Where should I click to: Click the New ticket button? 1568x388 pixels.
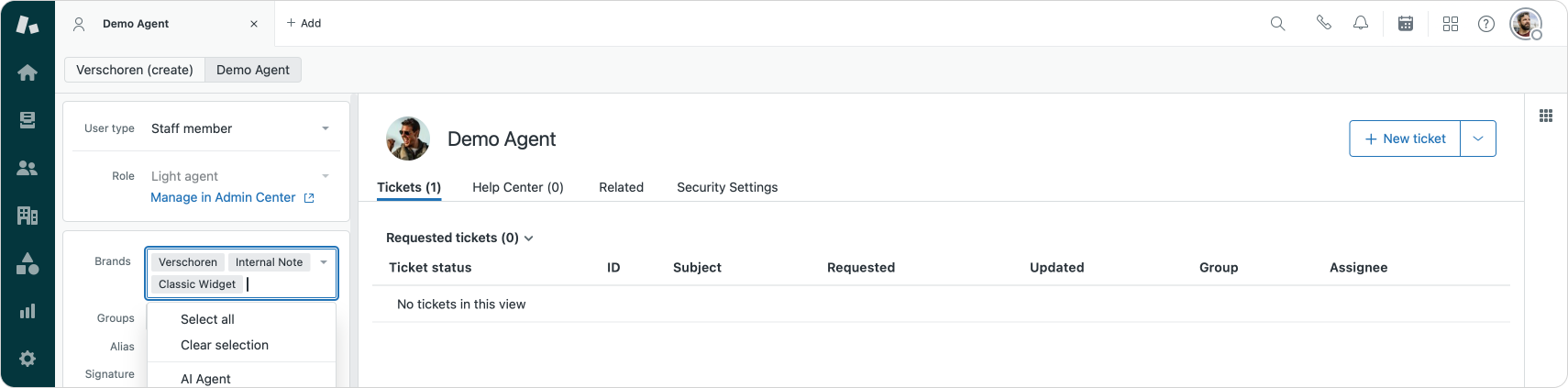pyautogui.click(x=1405, y=139)
